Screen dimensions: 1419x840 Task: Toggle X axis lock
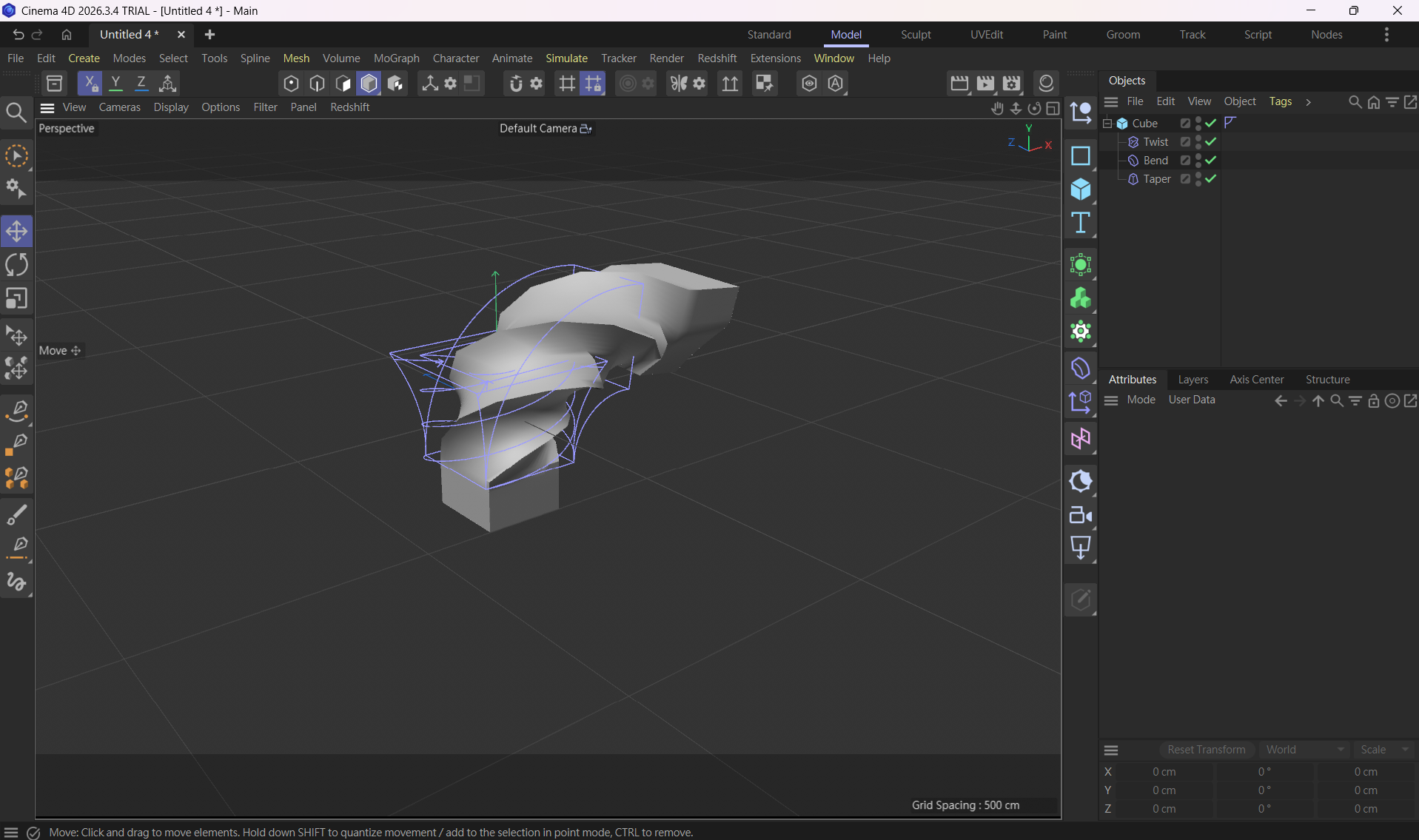[x=90, y=84]
